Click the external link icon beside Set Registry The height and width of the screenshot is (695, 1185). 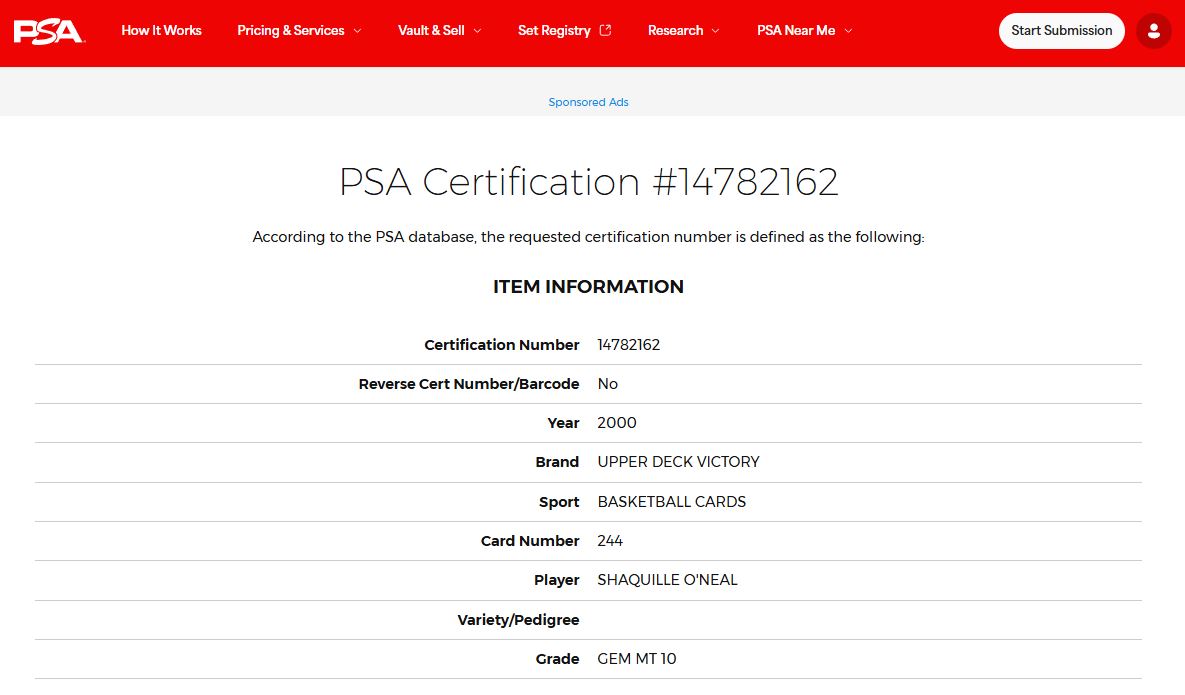605,30
